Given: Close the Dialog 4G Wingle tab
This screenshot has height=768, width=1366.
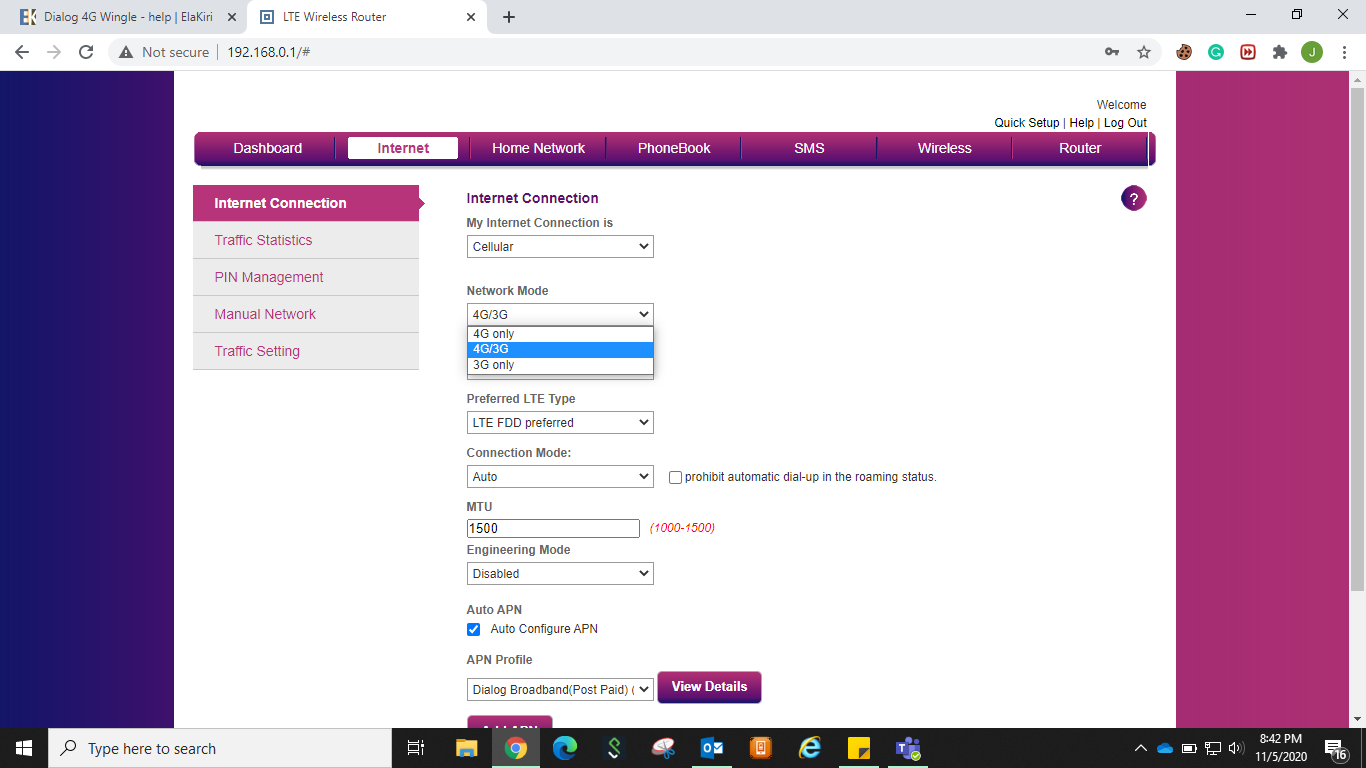Looking at the screenshot, I should pos(232,17).
